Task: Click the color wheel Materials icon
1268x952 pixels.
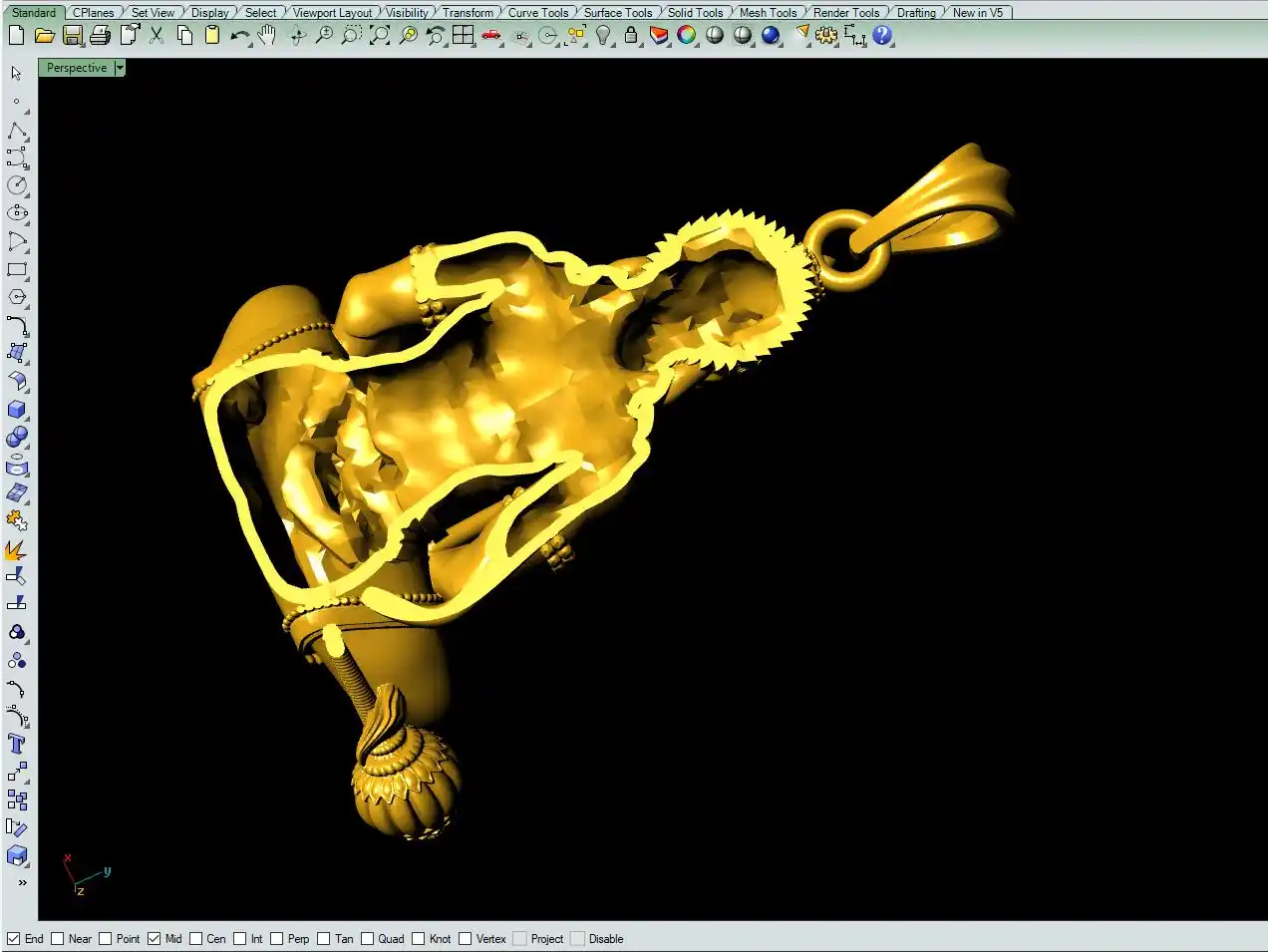Action: [x=687, y=36]
